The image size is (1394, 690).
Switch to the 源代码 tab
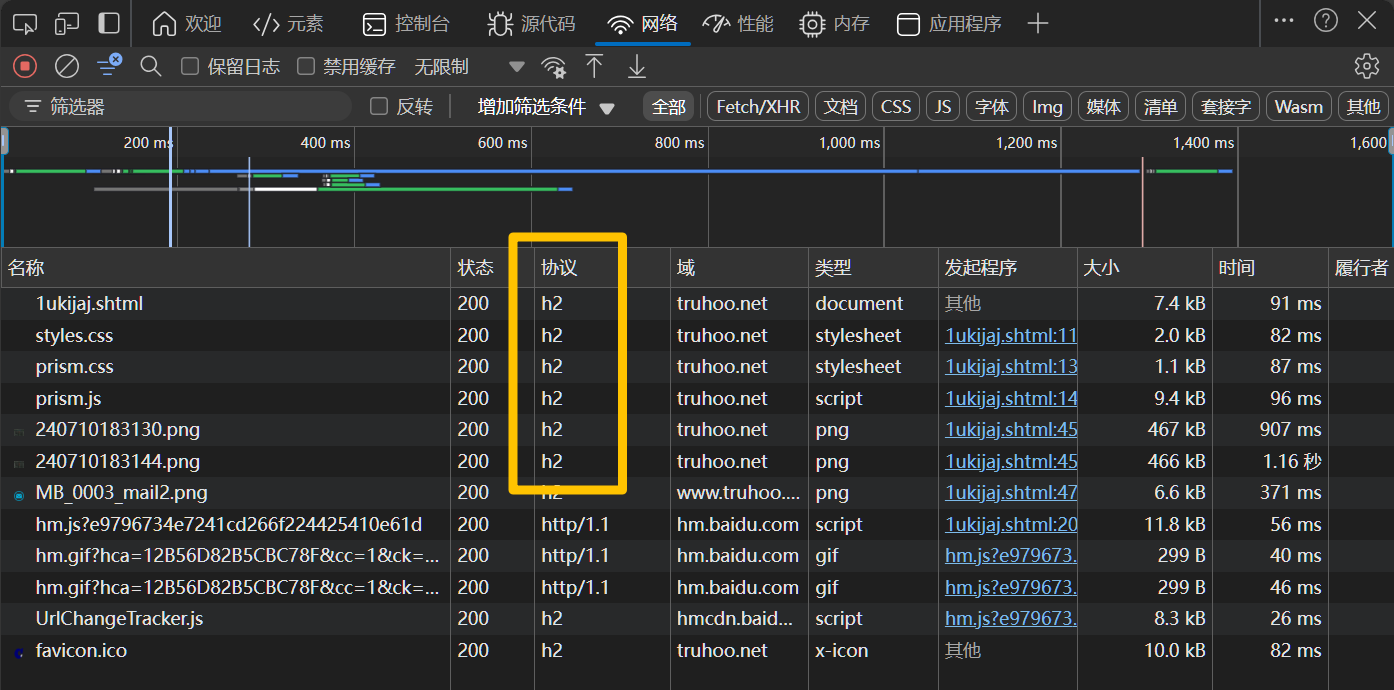click(531, 24)
